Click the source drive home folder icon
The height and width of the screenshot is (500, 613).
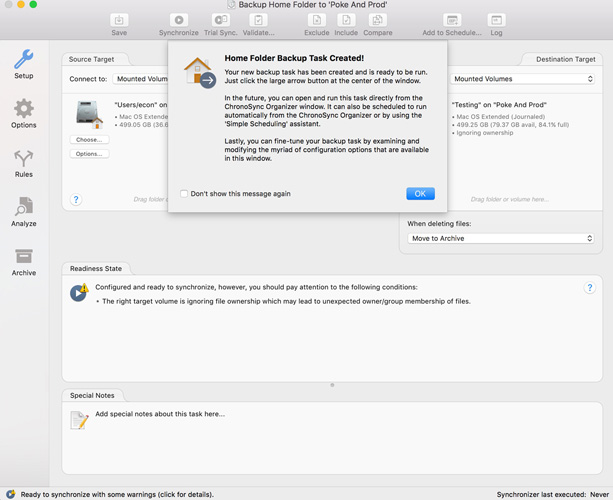point(90,115)
